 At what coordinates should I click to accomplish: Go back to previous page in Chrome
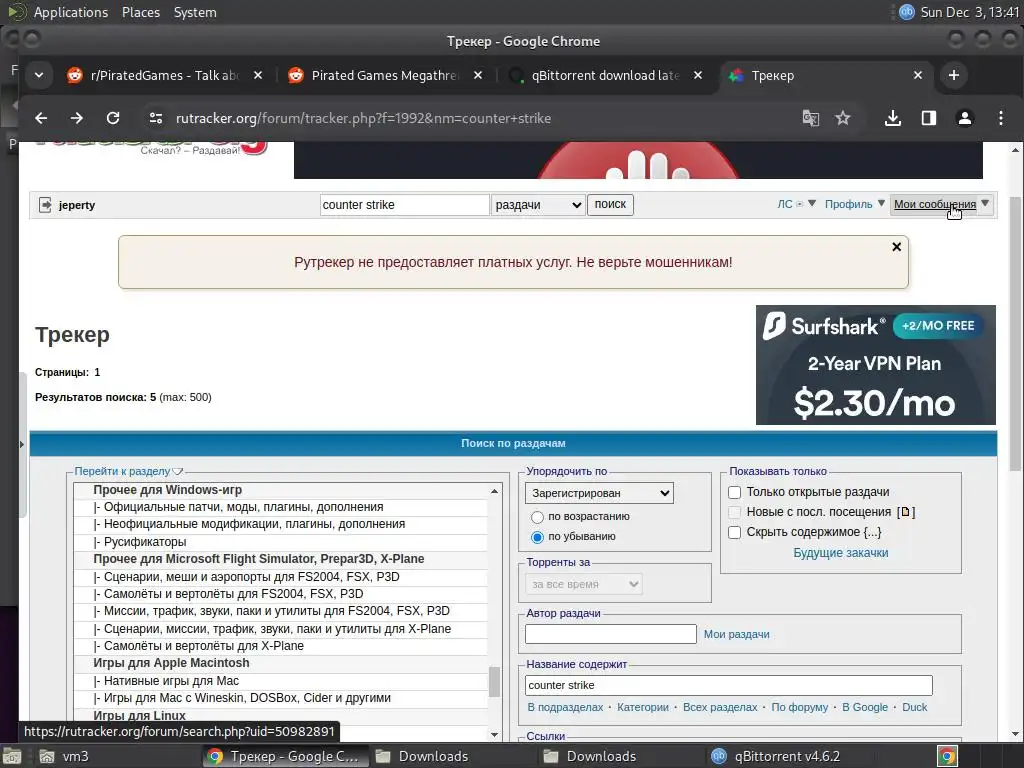(x=41, y=118)
